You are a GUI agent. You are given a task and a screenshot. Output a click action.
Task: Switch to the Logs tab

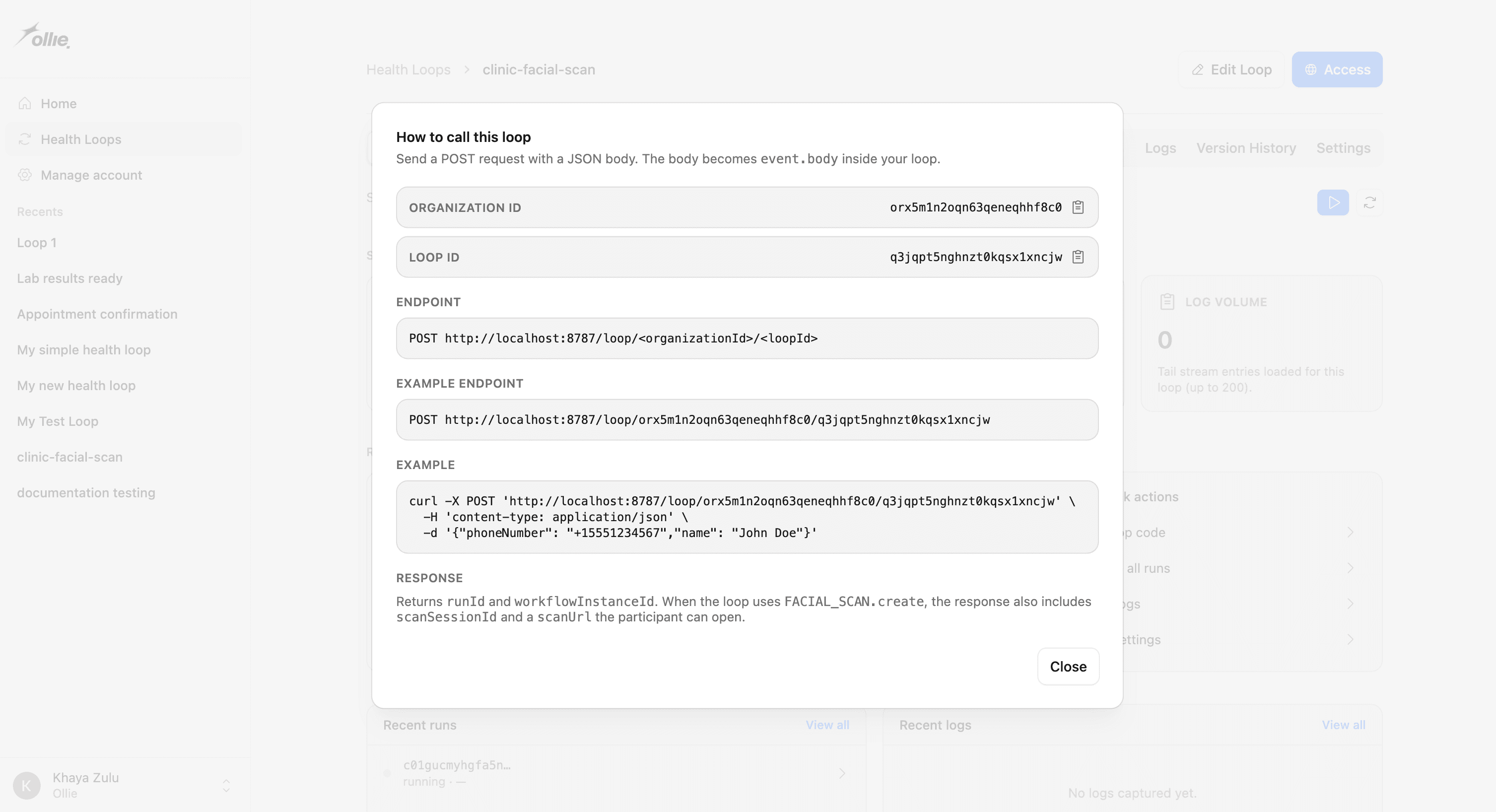point(1160,148)
